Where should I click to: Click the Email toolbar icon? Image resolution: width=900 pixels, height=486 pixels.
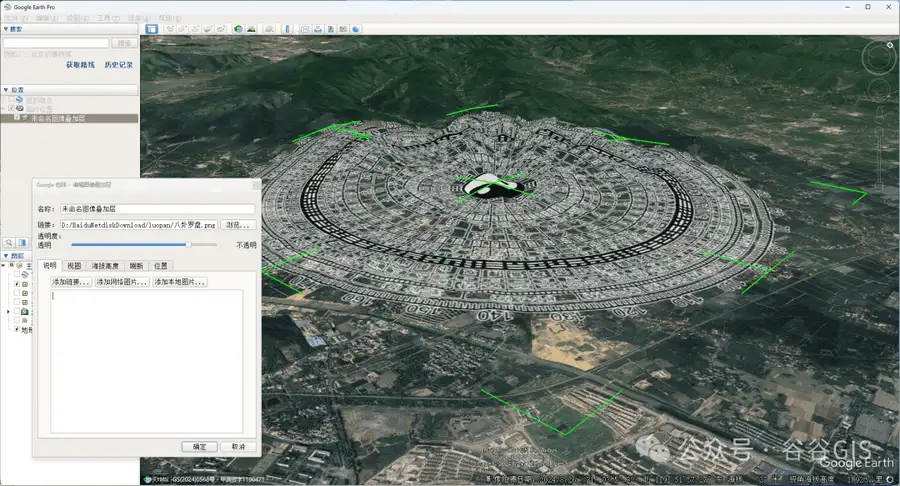[x=305, y=29]
